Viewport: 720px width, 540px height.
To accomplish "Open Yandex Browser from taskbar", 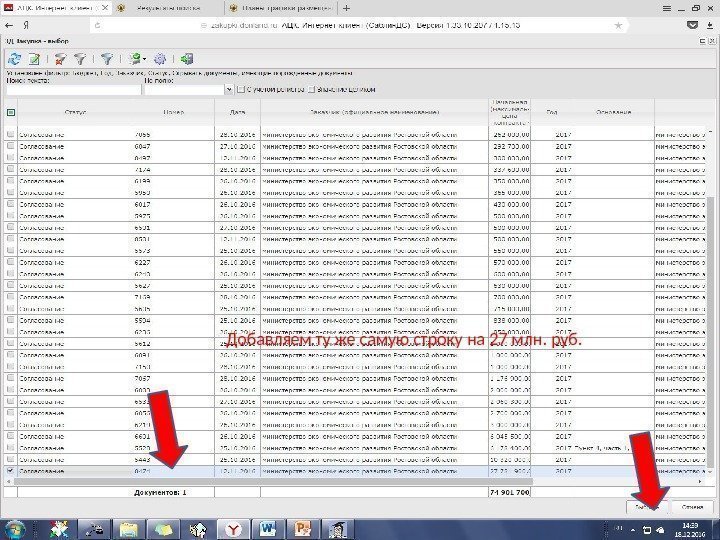I will click(x=233, y=529).
